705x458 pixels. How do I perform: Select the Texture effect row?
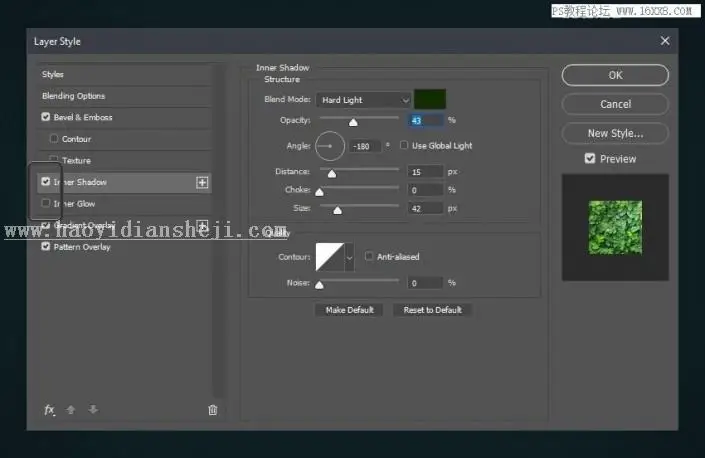[125, 160]
